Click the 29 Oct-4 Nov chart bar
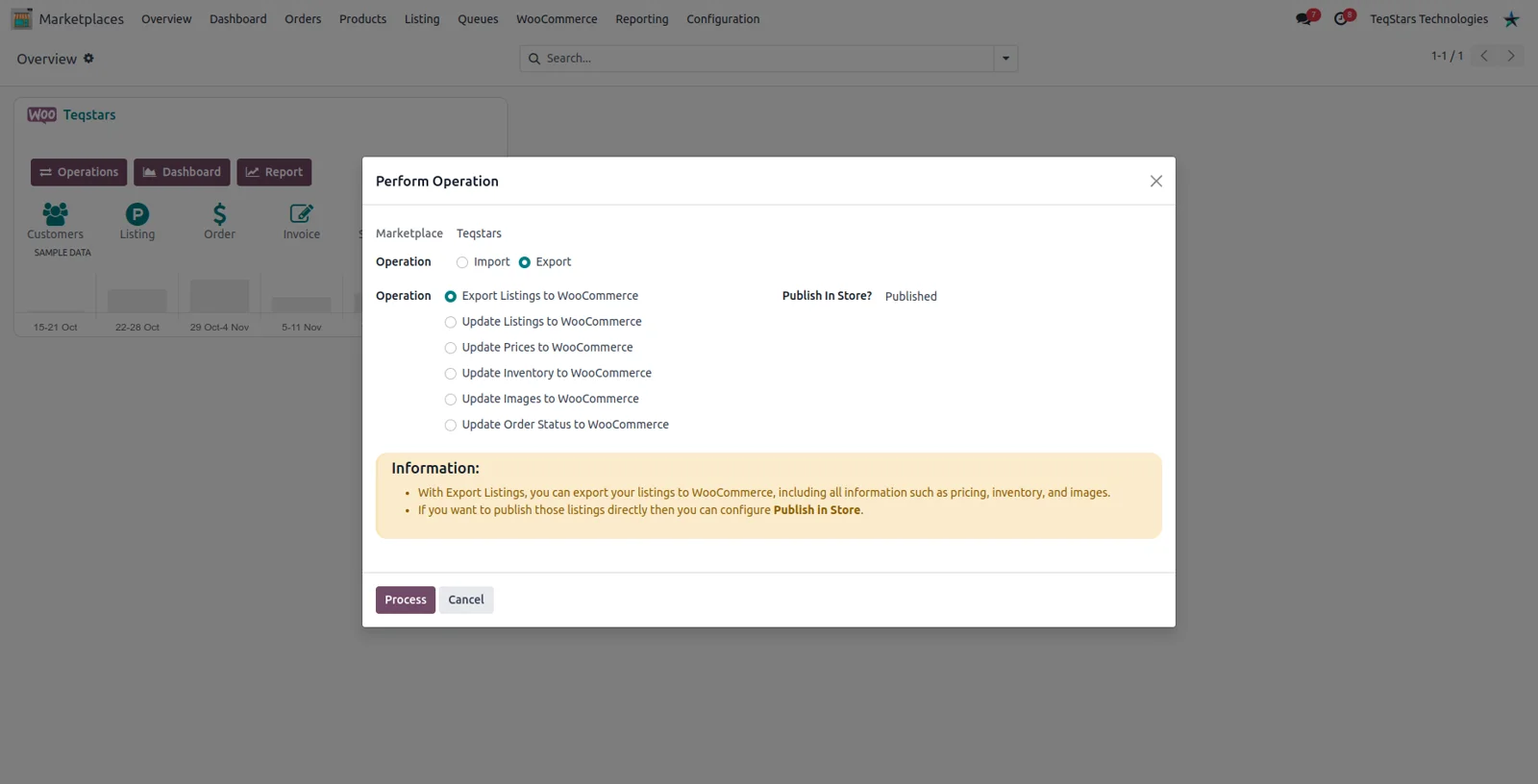This screenshot has height=784, width=1538. pyautogui.click(x=219, y=296)
